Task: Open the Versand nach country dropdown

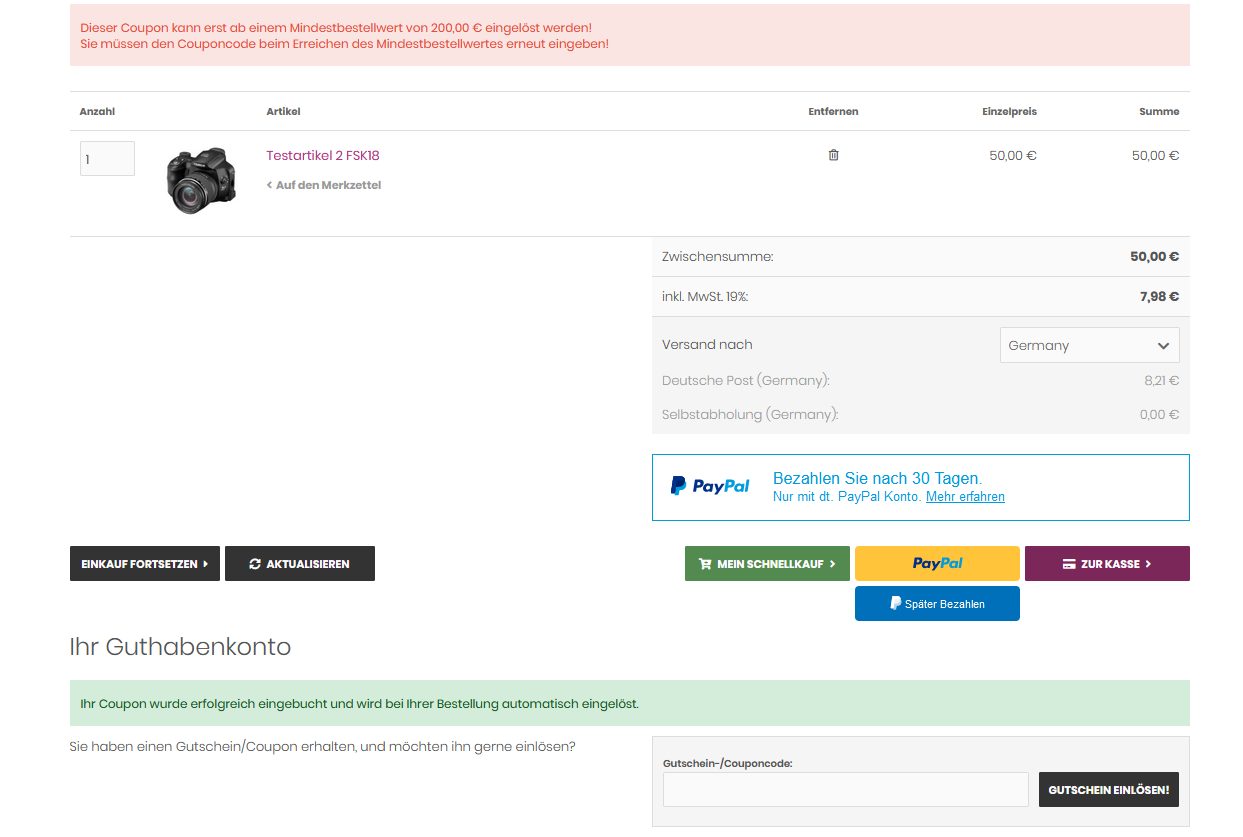Action: (1088, 345)
